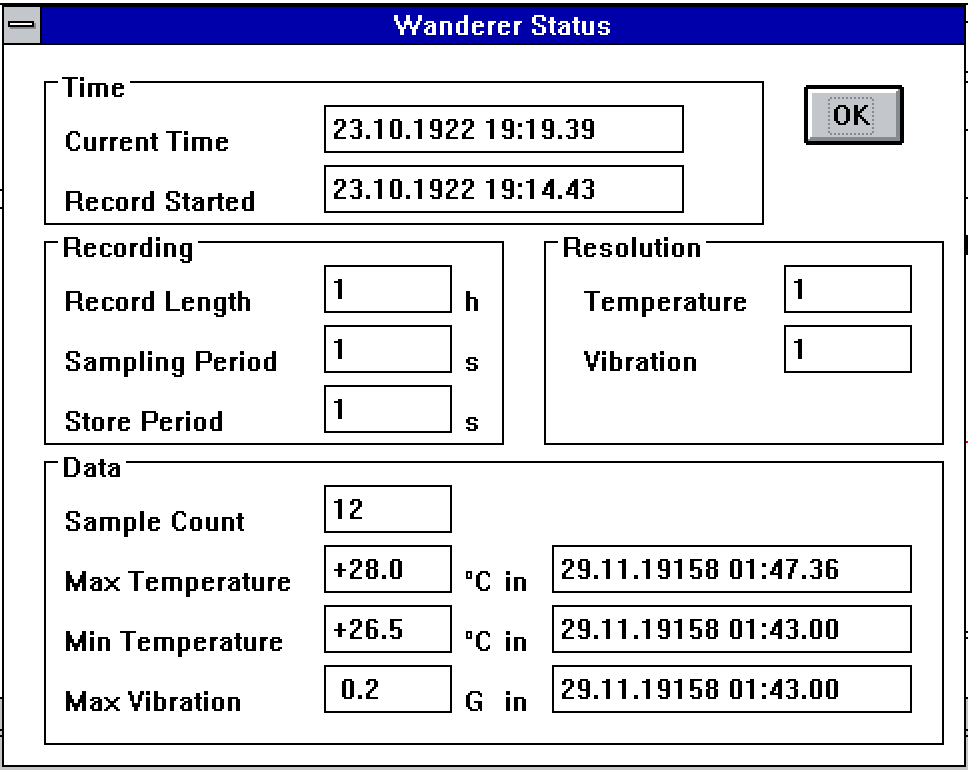
Task: Select the Sample Count field
Action: [x=387, y=508]
